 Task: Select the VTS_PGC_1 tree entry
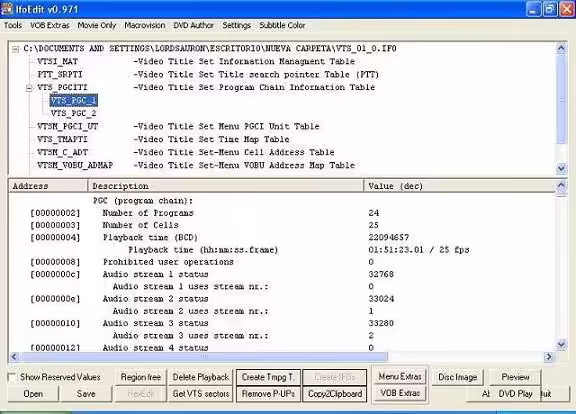pyautogui.click(x=73, y=100)
